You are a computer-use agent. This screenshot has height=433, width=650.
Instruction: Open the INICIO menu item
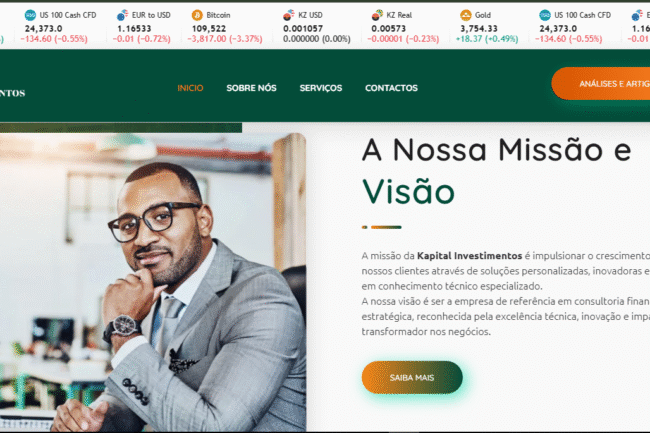point(190,88)
